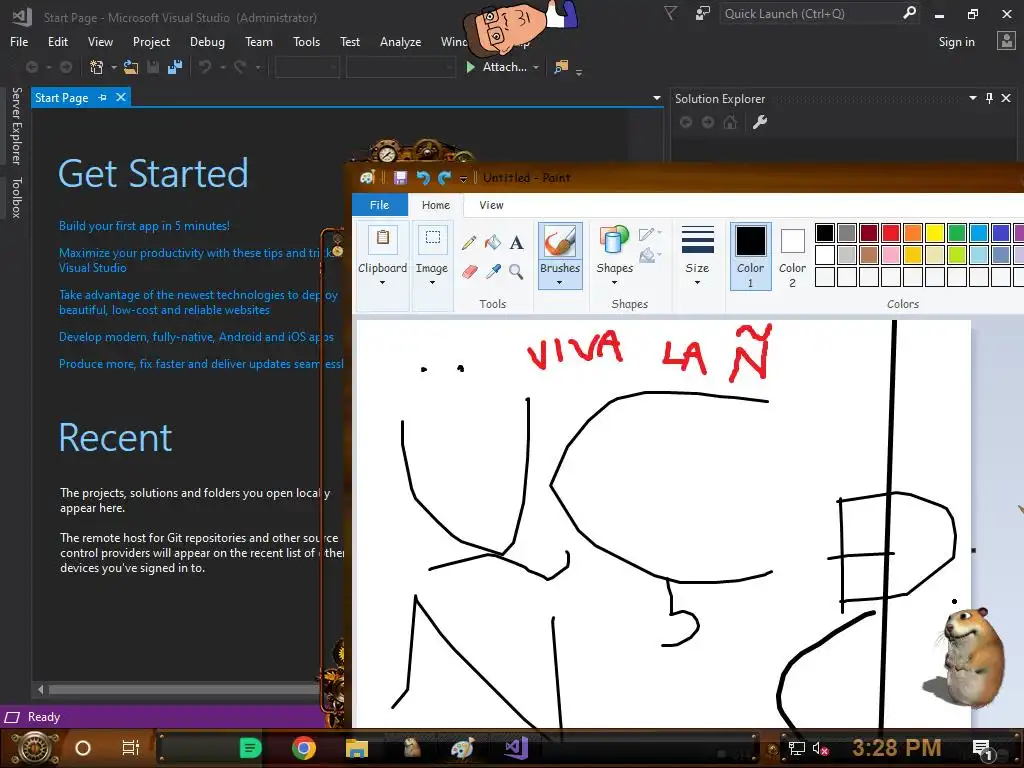Screen dimensions: 1024x768
Task: Open the File tab in Paint
Action: (x=379, y=205)
